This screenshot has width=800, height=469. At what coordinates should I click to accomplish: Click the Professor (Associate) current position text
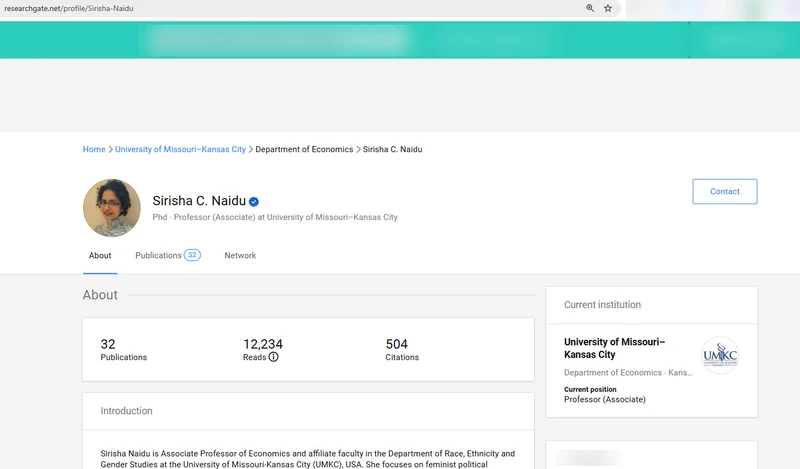pos(605,400)
